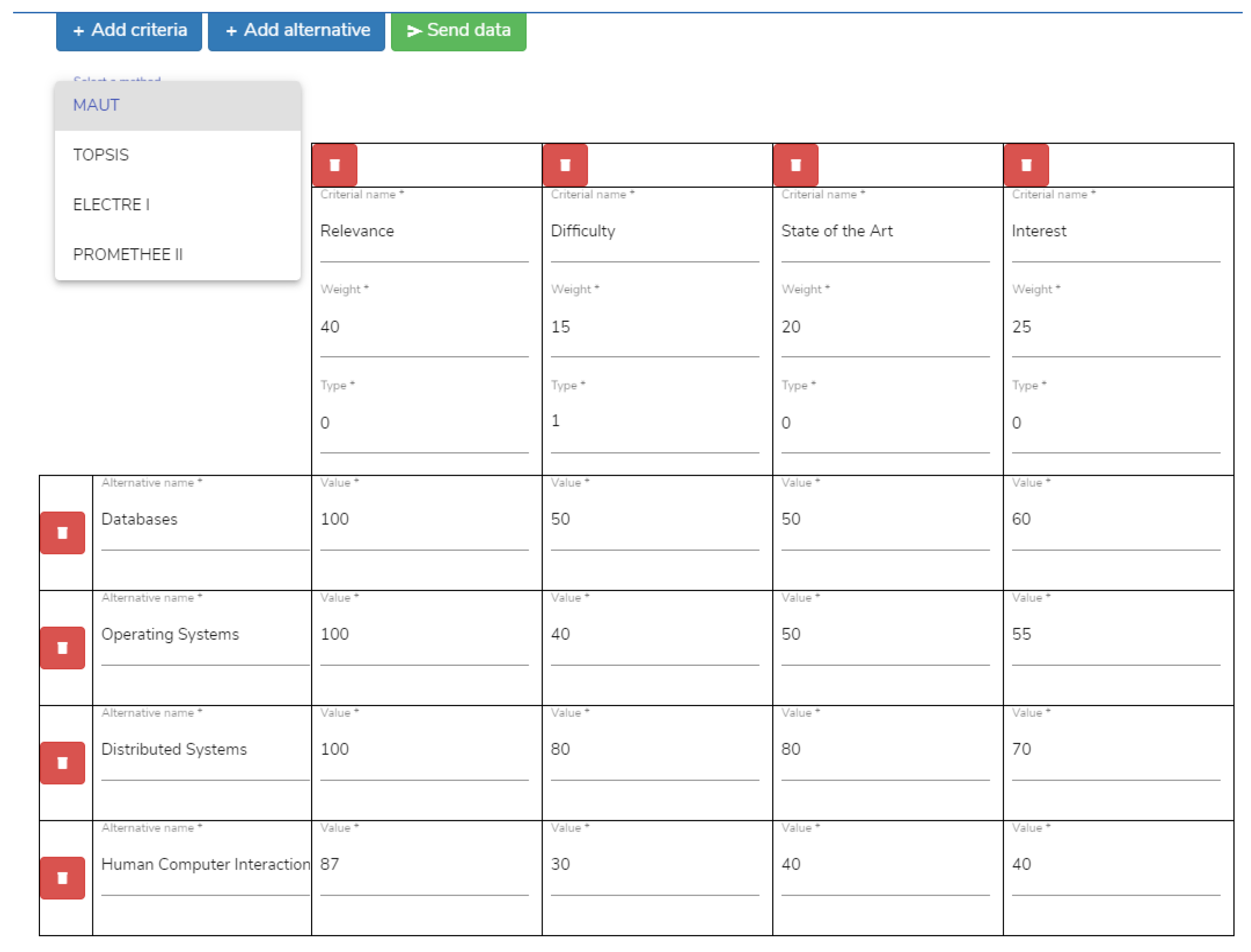Delete the Operating Systems alternative row

(62, 648)
